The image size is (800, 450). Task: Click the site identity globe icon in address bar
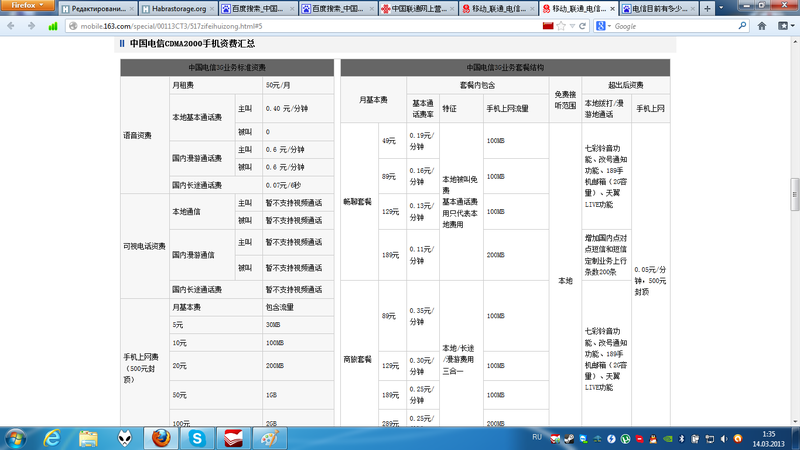73,26
